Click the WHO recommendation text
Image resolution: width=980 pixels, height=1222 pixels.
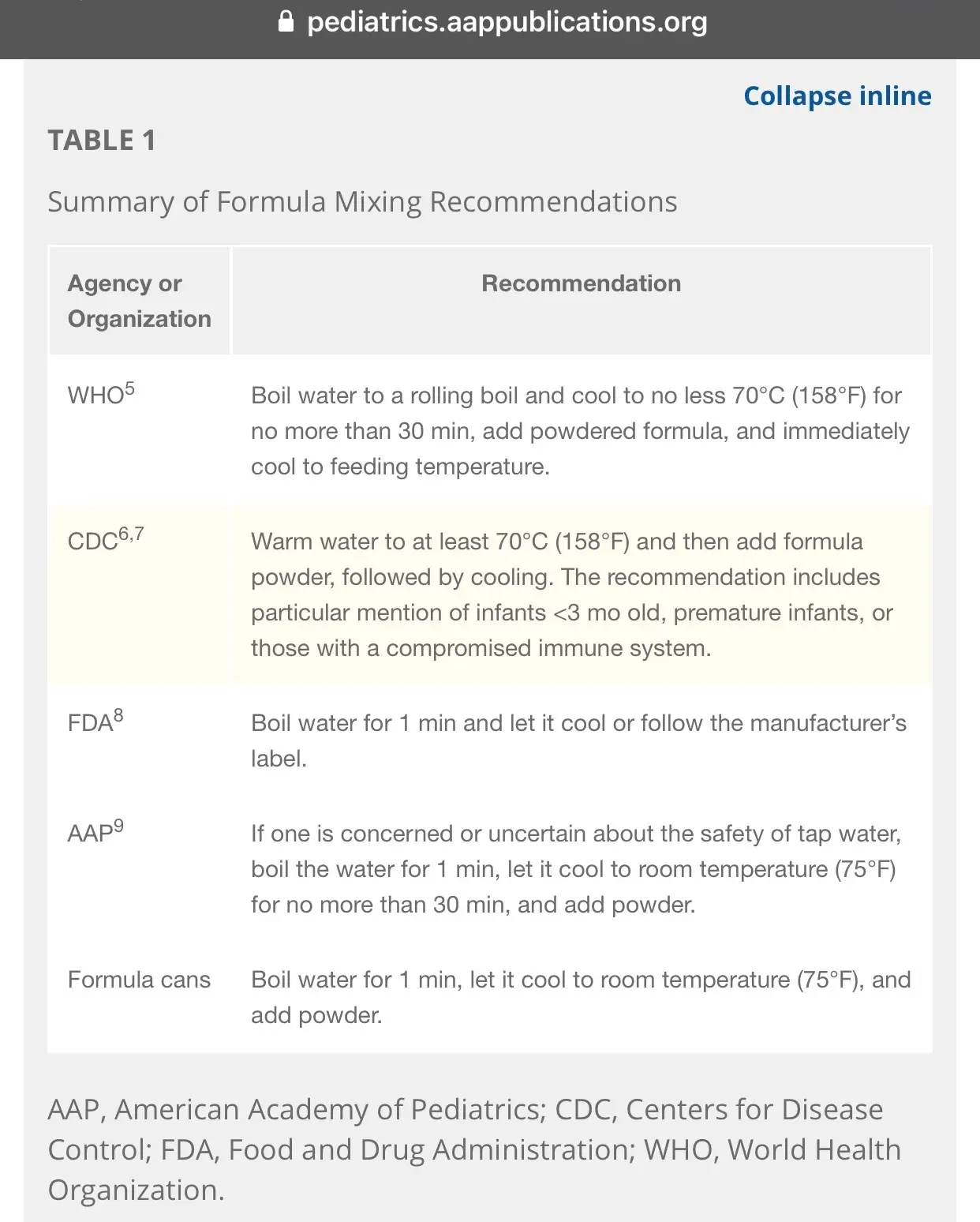click(x=581, y=431)
